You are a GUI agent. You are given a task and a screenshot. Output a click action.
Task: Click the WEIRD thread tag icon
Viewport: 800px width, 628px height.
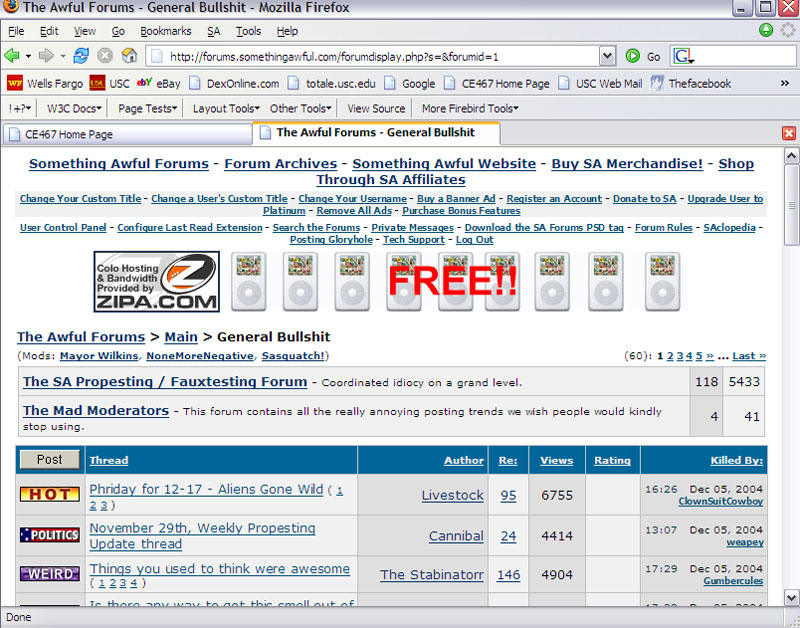(x=49, y=573)
